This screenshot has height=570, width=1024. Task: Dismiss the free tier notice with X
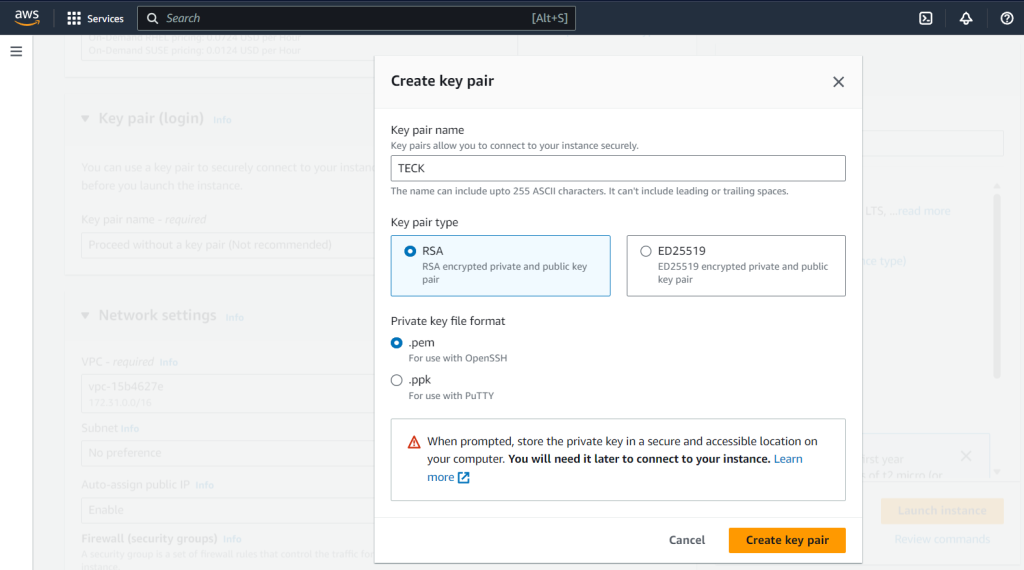click(965, 456)
